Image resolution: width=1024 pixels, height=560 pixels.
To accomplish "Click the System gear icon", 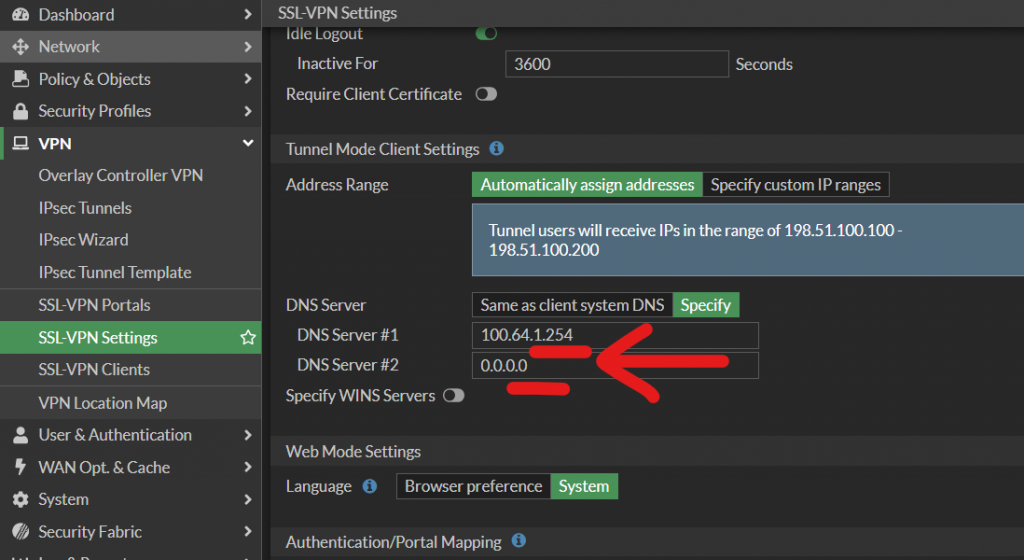I will click(x=20, y=499).
